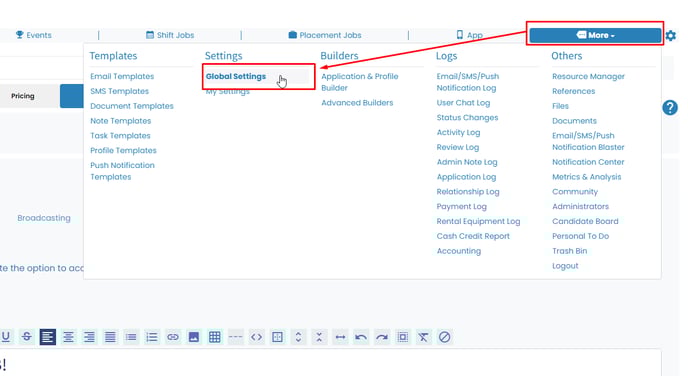Viewport: 688px width, 376px height.
Task: Redo last edit
Action: tap(382, 337)
